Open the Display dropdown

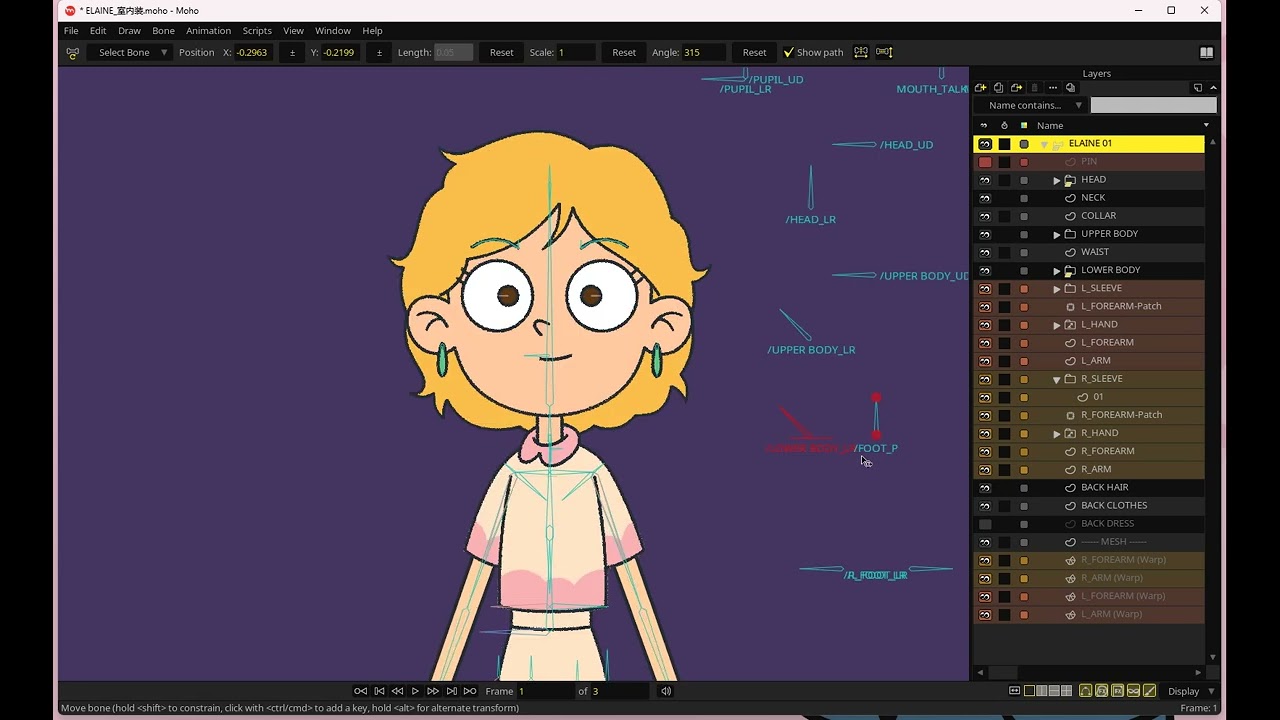[x=1190, y=691]
